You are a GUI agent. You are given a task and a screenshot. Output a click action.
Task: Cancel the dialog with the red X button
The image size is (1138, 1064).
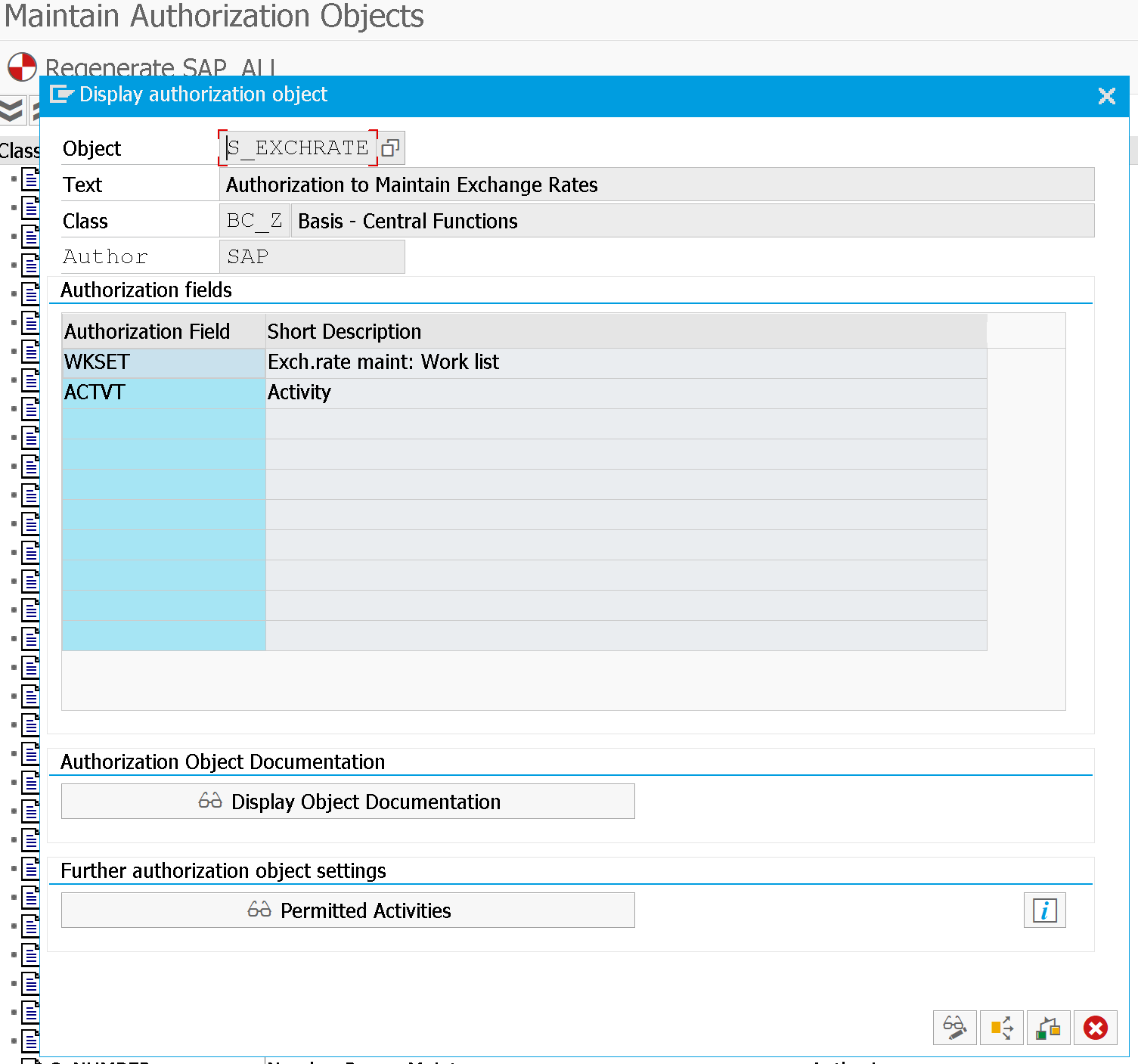point(1096,1028)
